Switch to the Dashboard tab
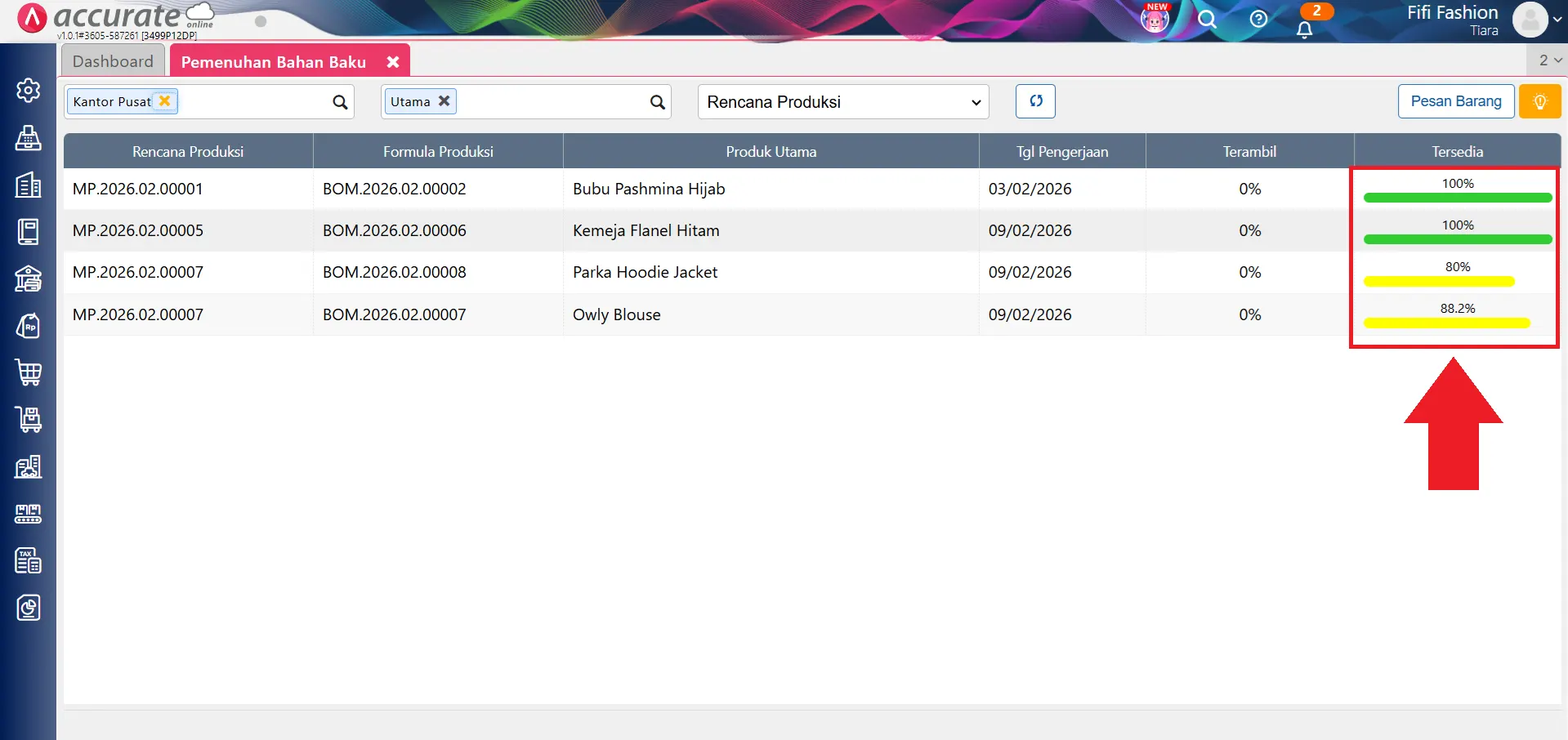1568x740 pixels. coord(113,61)
